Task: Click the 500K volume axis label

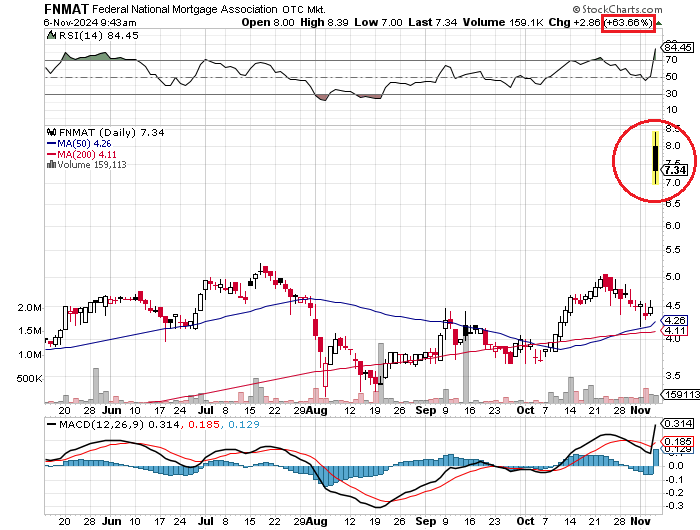Action: pyautogui.click(x=29, y=379)
